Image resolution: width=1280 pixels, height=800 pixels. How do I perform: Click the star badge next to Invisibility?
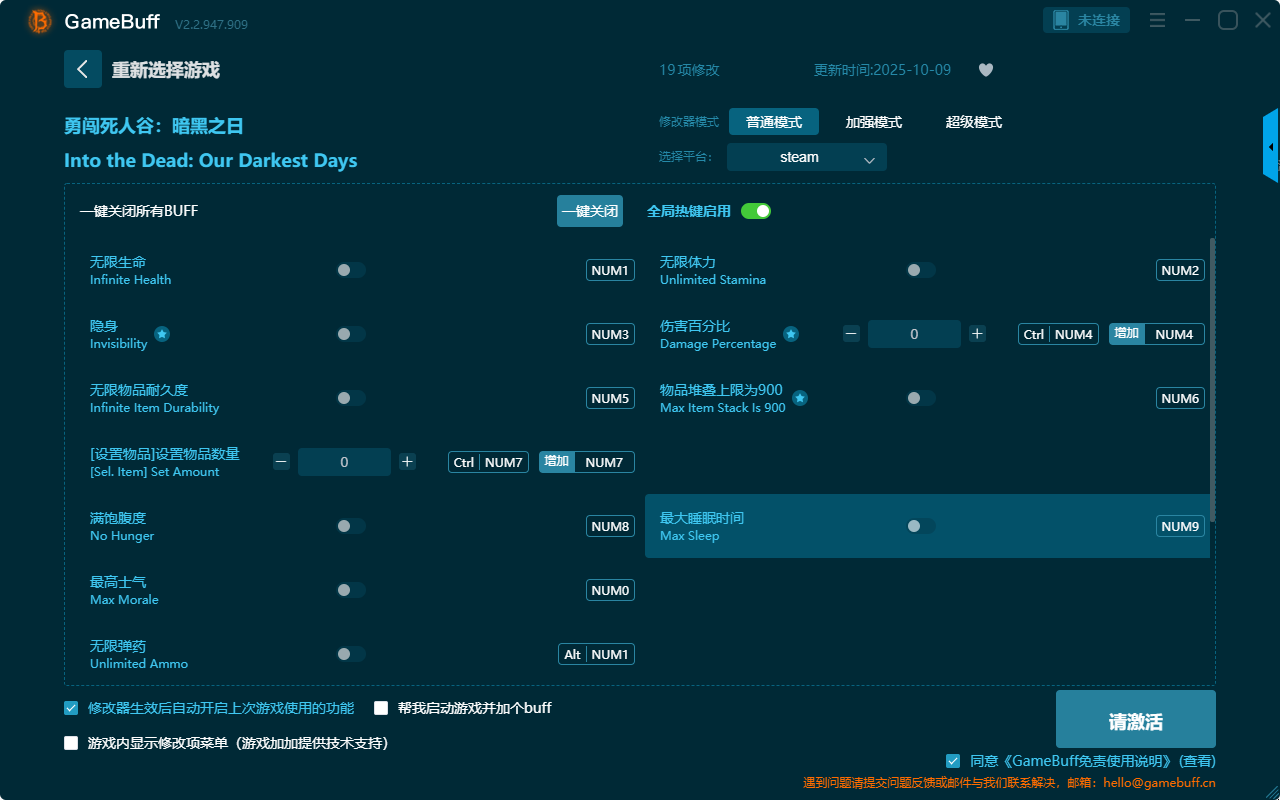(x=162, y=334)
